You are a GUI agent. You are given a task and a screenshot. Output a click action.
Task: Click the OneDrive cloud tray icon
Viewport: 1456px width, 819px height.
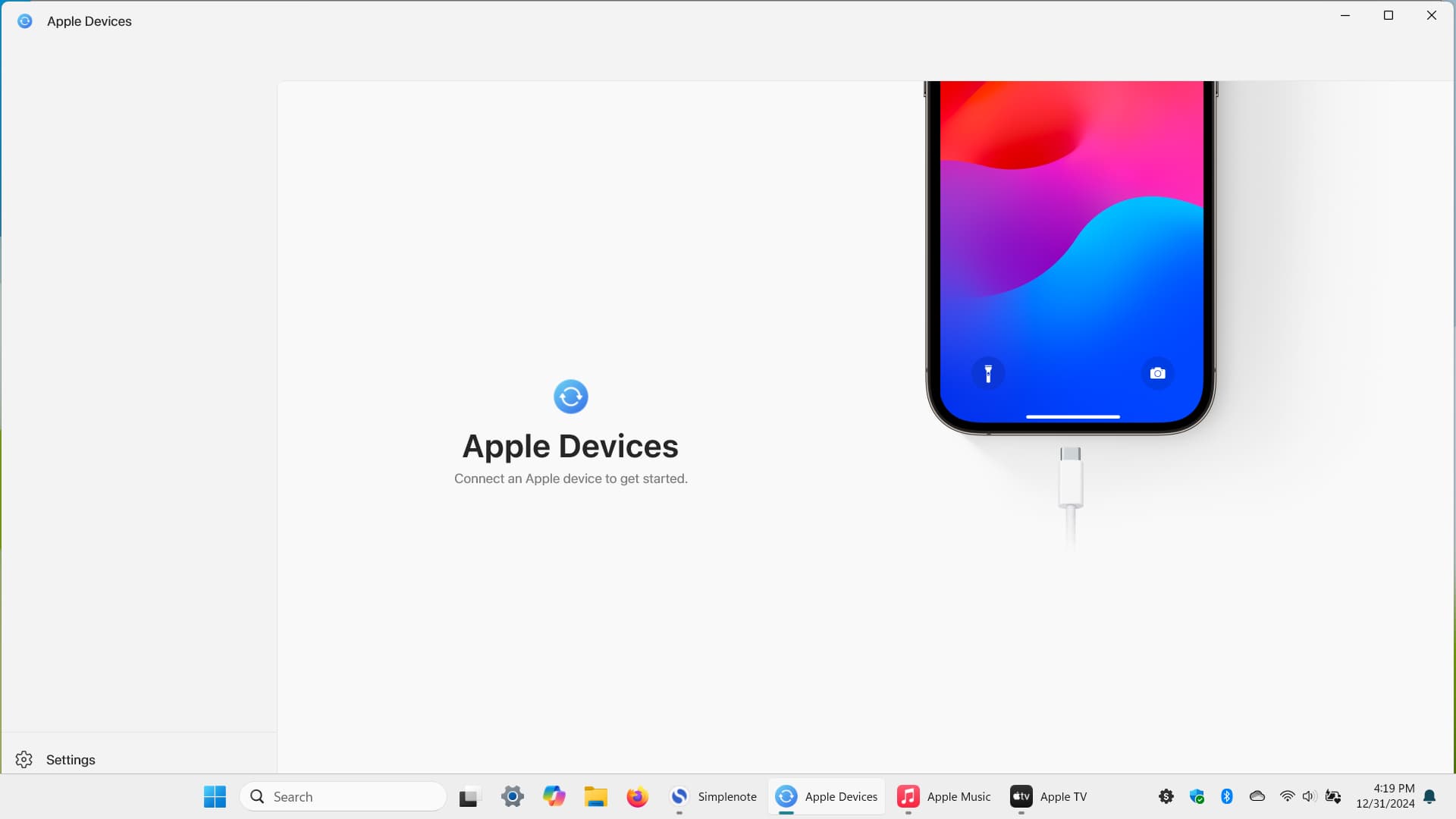1257,796
